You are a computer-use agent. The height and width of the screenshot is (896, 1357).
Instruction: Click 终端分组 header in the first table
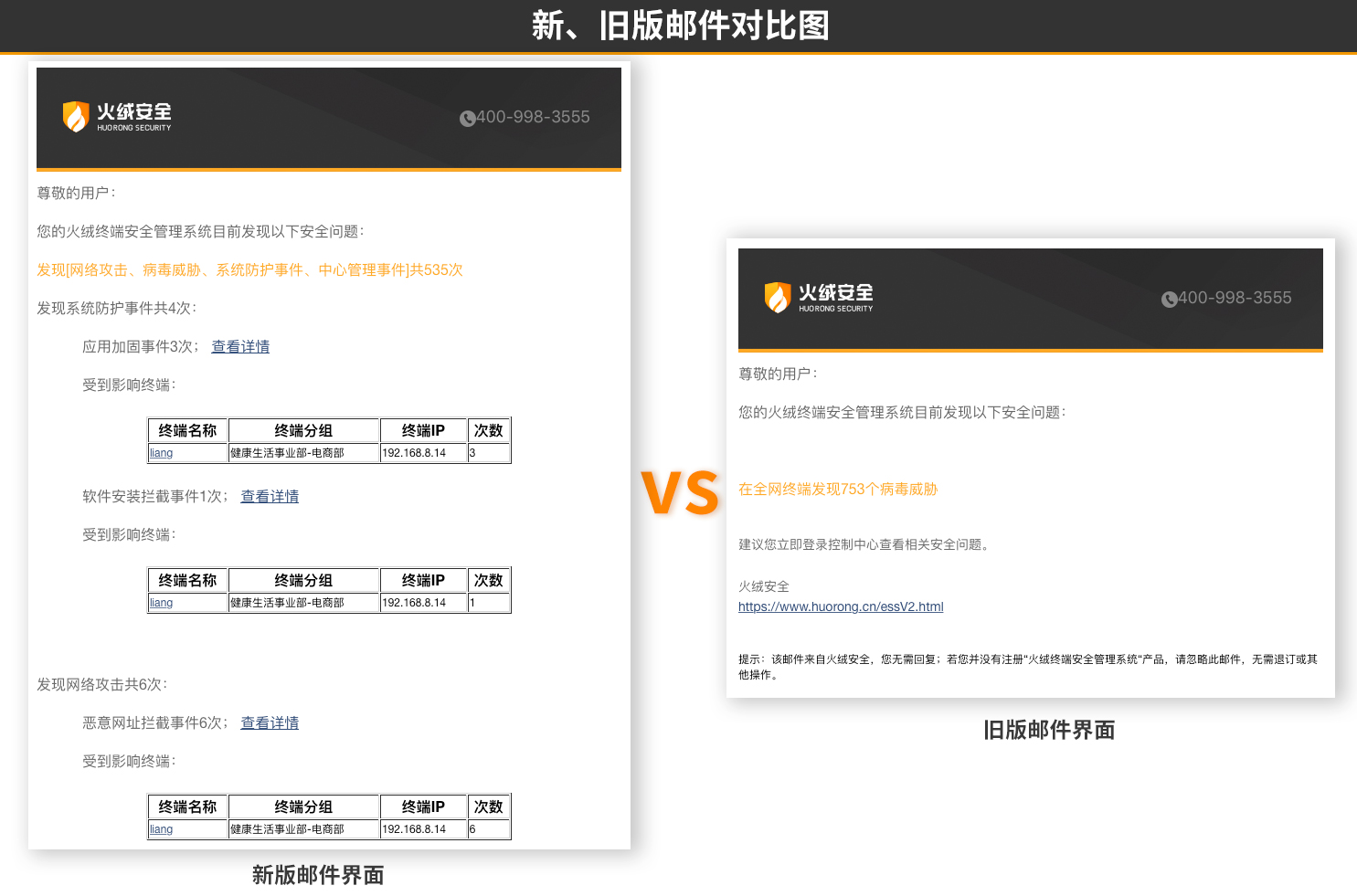coord(303,430)
